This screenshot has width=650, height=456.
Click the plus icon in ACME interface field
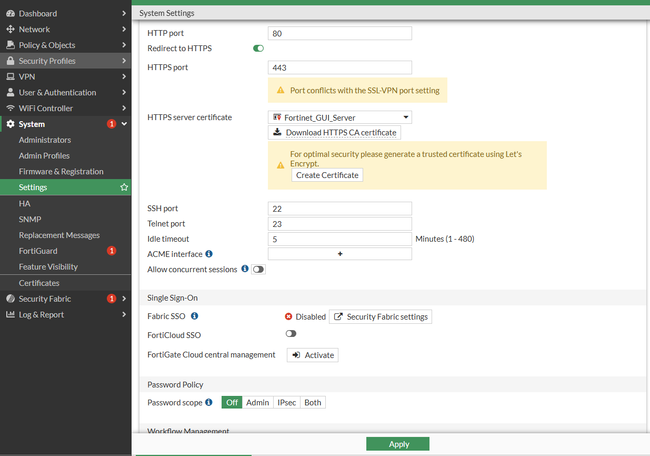click(x=340, y=254)
